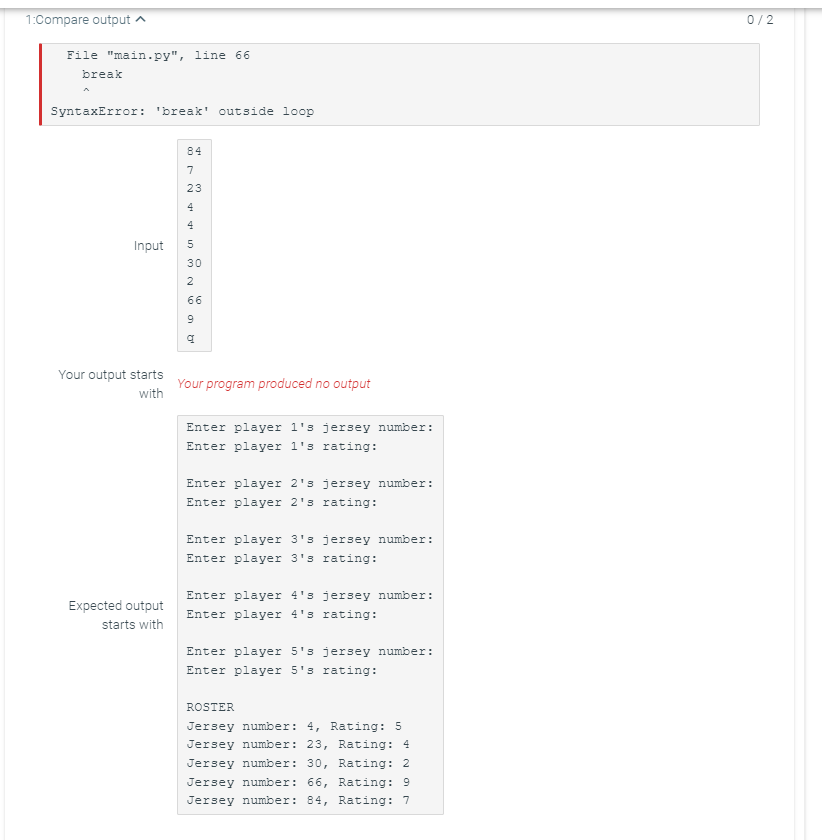The width and height of the screenshot is (822, 840).
Task: Click the Input label
Action: tap(149, 245)
